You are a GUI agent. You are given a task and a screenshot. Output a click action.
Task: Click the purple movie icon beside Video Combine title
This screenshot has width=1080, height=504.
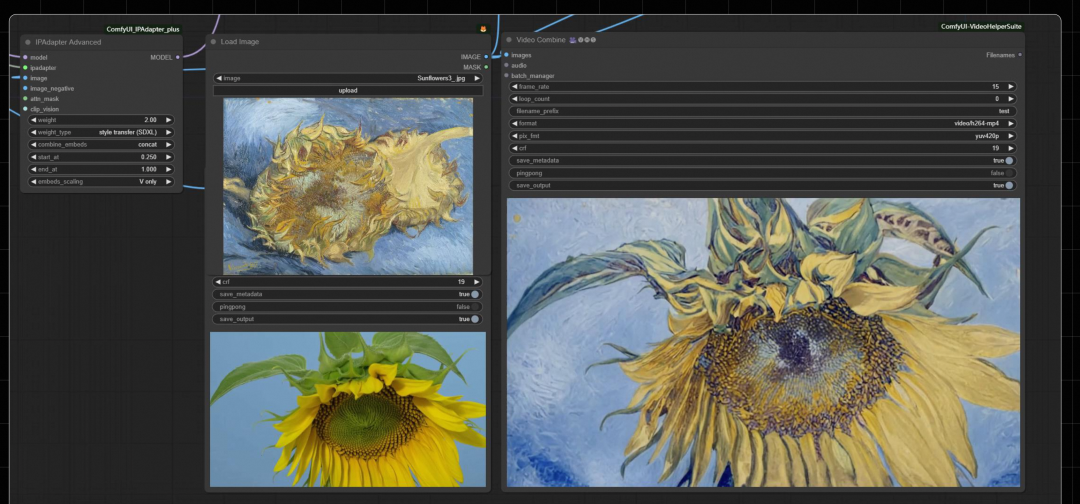[572, 40]
